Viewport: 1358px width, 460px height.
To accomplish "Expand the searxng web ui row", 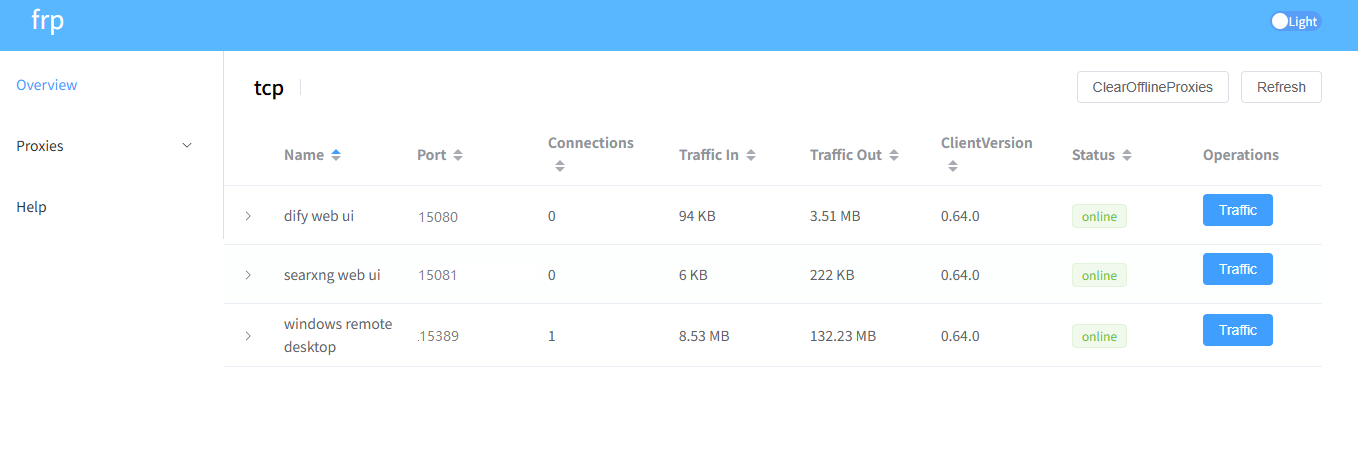I will [x=248, y=275].
